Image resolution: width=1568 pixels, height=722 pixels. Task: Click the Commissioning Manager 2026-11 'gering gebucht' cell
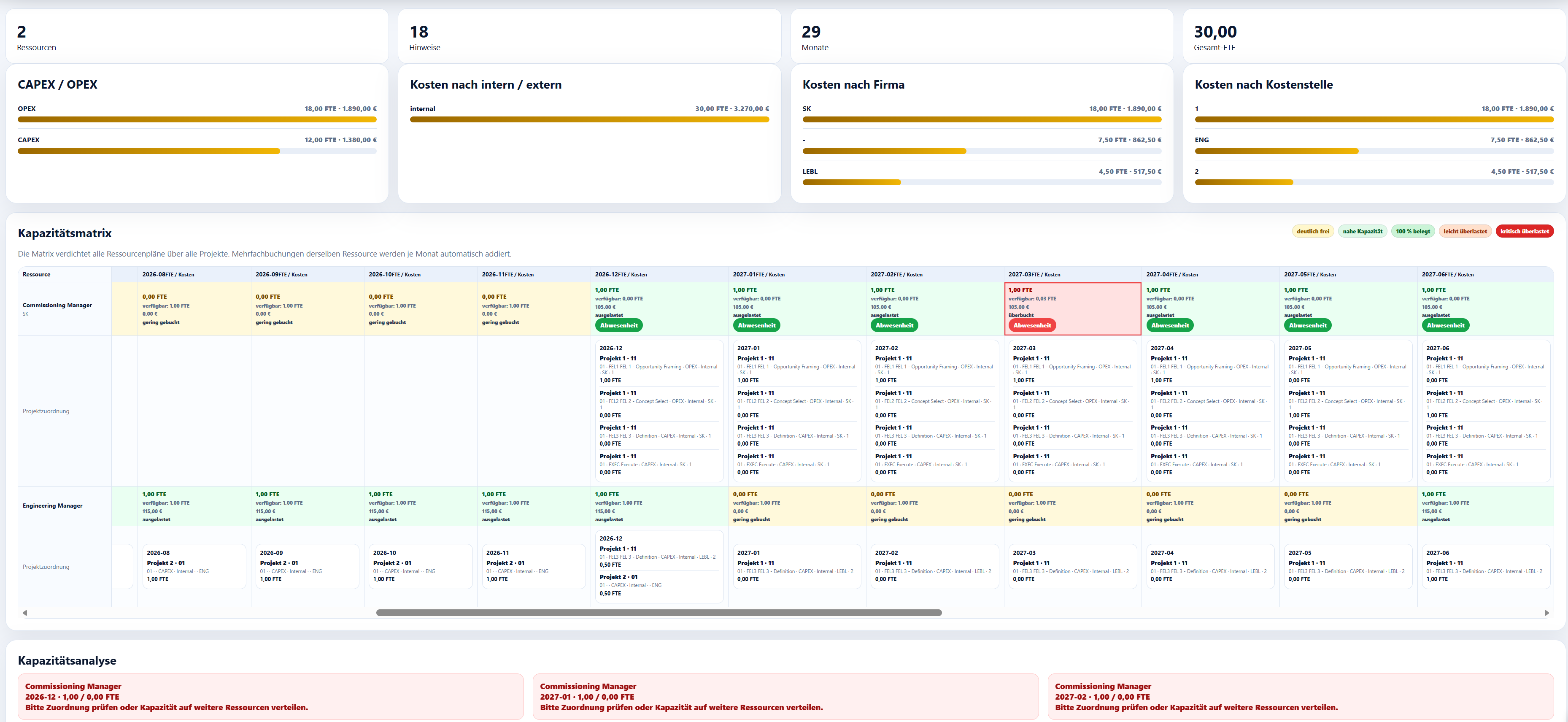(534, 308)
